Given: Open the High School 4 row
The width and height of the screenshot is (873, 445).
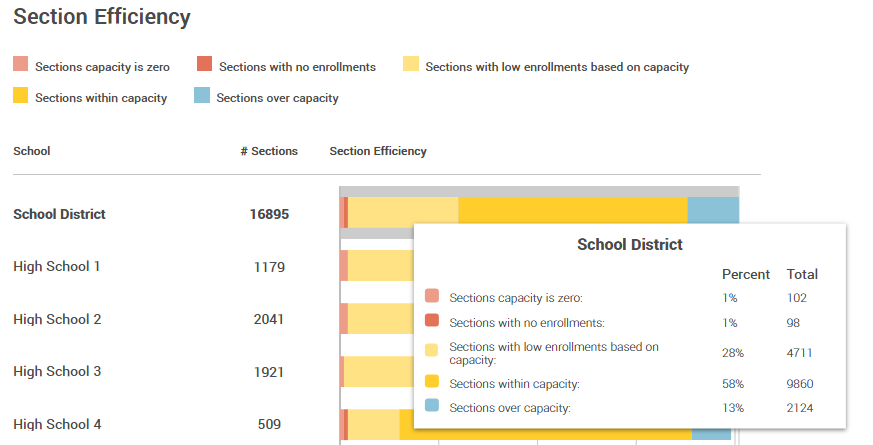Looking at the screenshot, I should (x=57, y=424).
